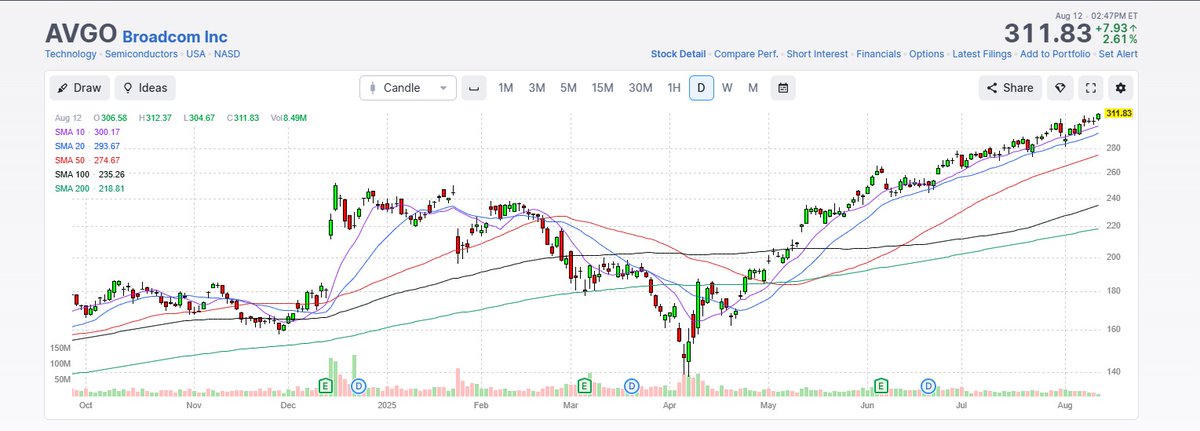Image resolution: width=1200 pixels, height=431 pixels.
Task: Expand the Candle chart type dropdown
Action: pos(408,88)
